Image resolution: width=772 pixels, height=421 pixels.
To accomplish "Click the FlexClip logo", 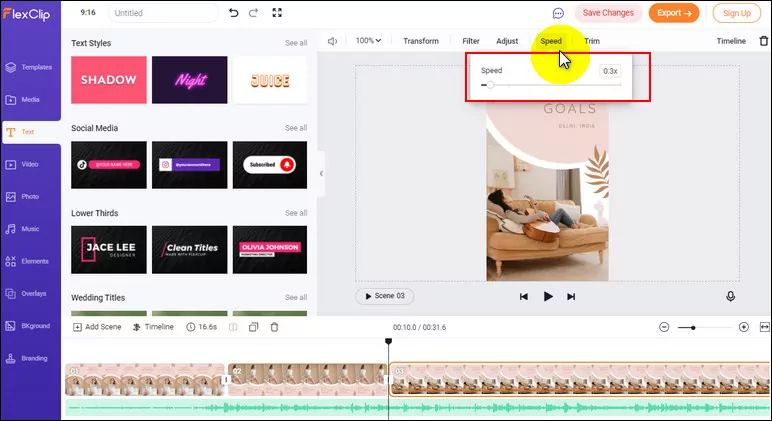I will [x=27, y=14].
